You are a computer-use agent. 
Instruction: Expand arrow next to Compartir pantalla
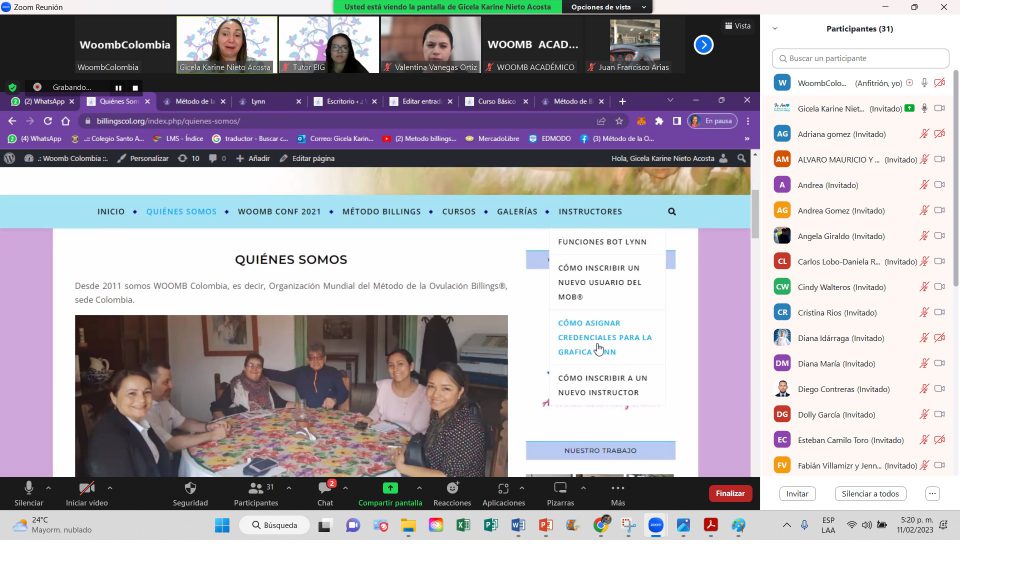419,488
